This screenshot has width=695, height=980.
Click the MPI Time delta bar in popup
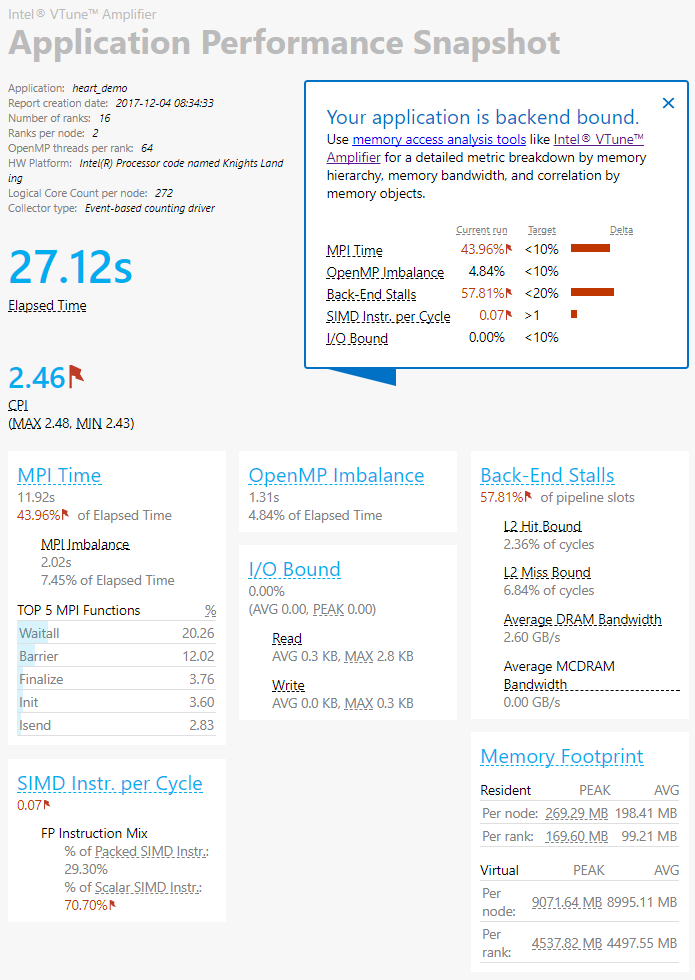590,248
